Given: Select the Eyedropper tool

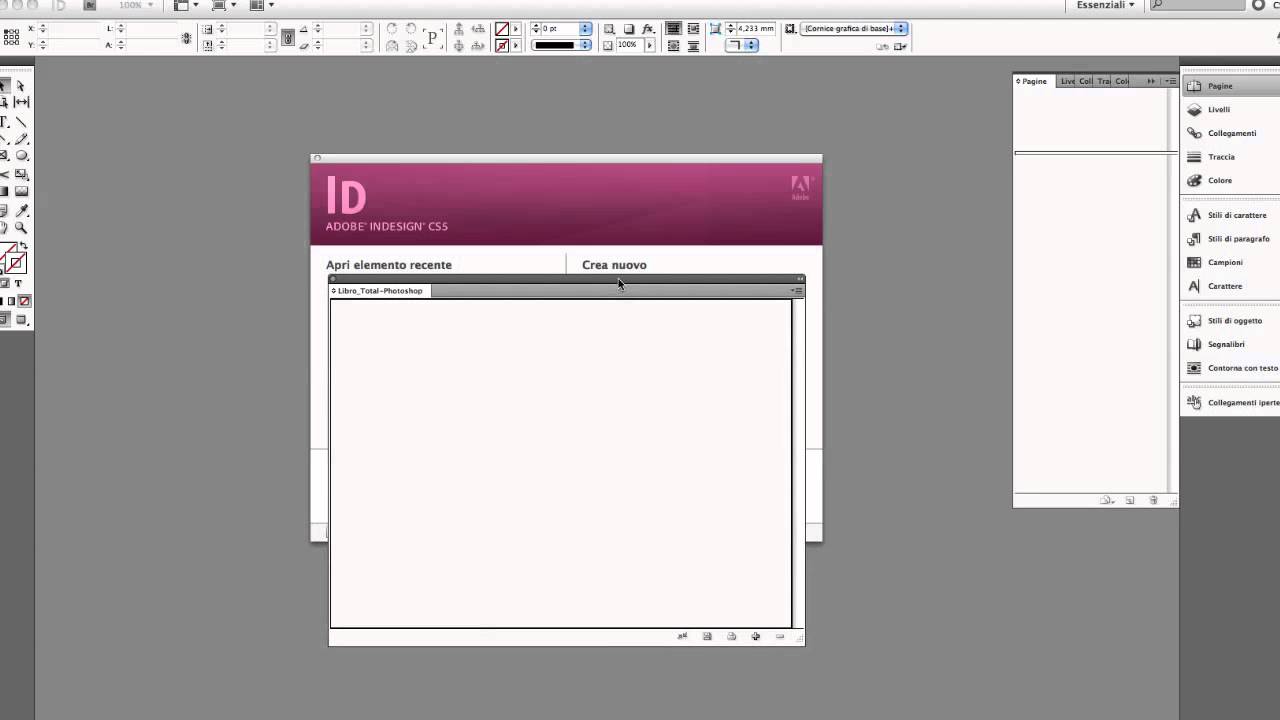Looking at the screenshot, I should tap(21, 210).
